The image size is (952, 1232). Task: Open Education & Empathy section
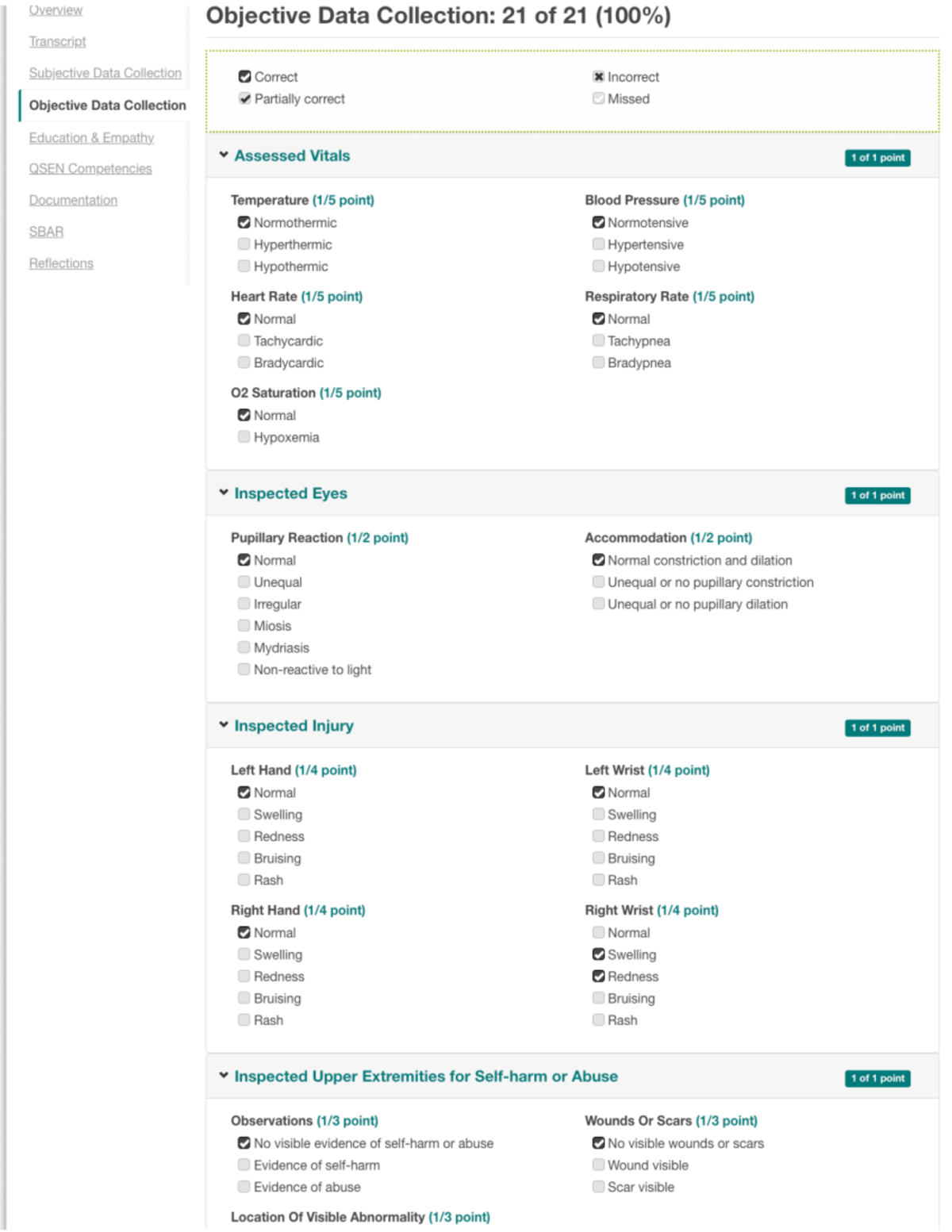(x=91, y=138)
